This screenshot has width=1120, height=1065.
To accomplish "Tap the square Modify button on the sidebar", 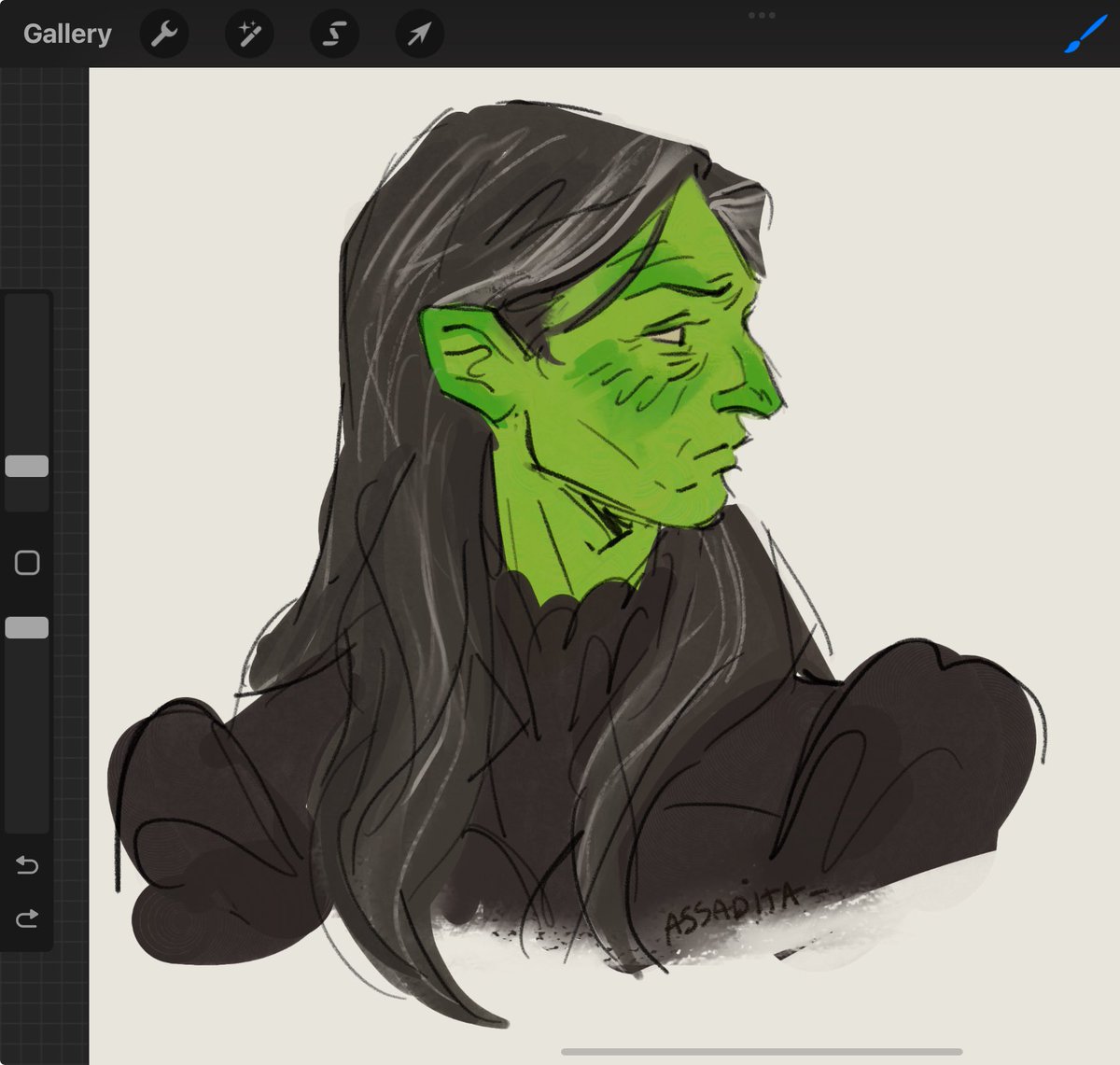I will (x=27, y=560).
